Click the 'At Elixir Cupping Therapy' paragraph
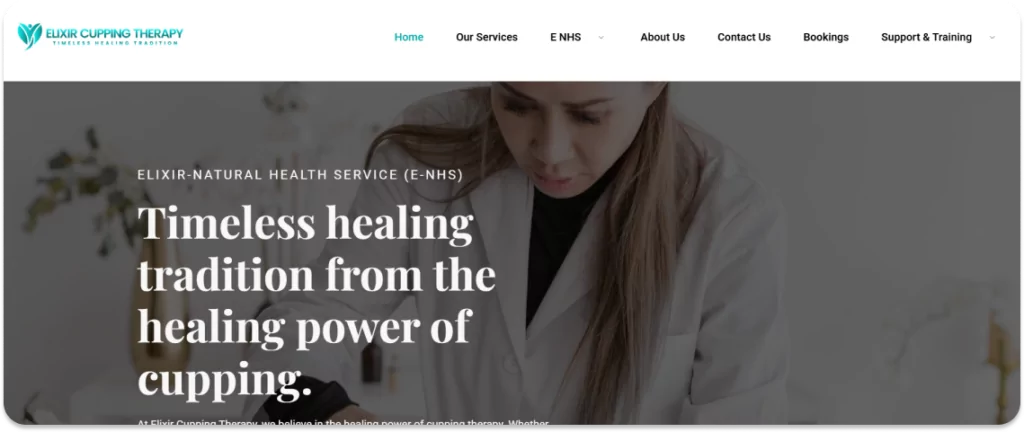Image resolution: width=1024 pixels, height=432 pixels. point(343,423)
